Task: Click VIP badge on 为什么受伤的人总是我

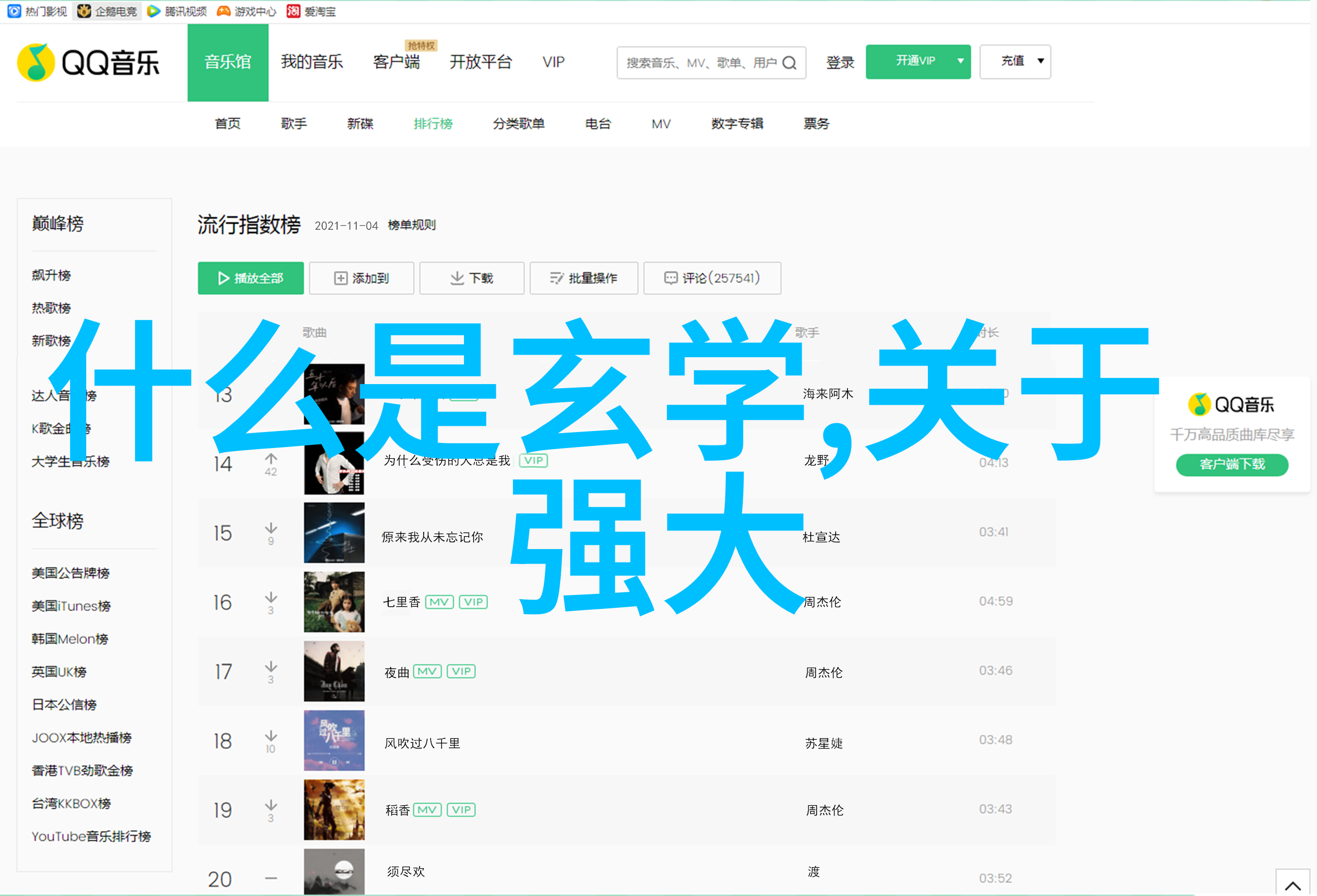Action: 534,460
